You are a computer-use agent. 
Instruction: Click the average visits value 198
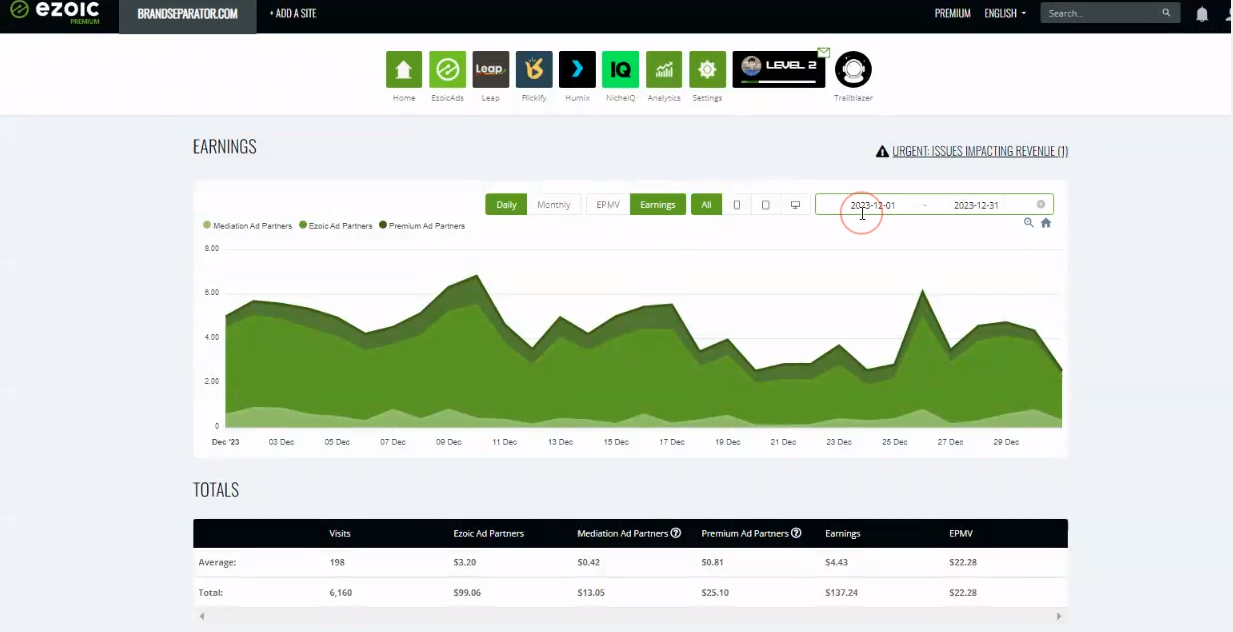click(337, 562)
